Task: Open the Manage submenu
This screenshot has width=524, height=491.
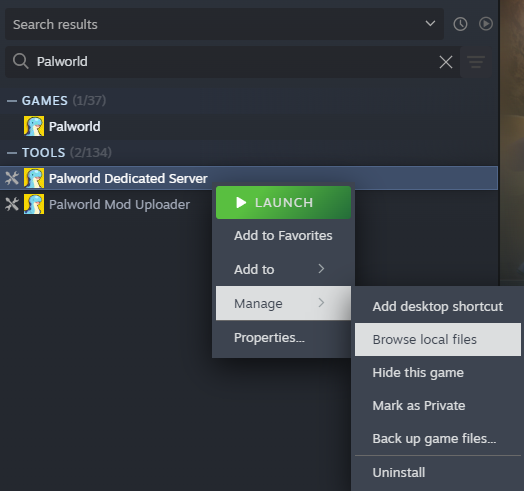Action: (x=283, y=303)
